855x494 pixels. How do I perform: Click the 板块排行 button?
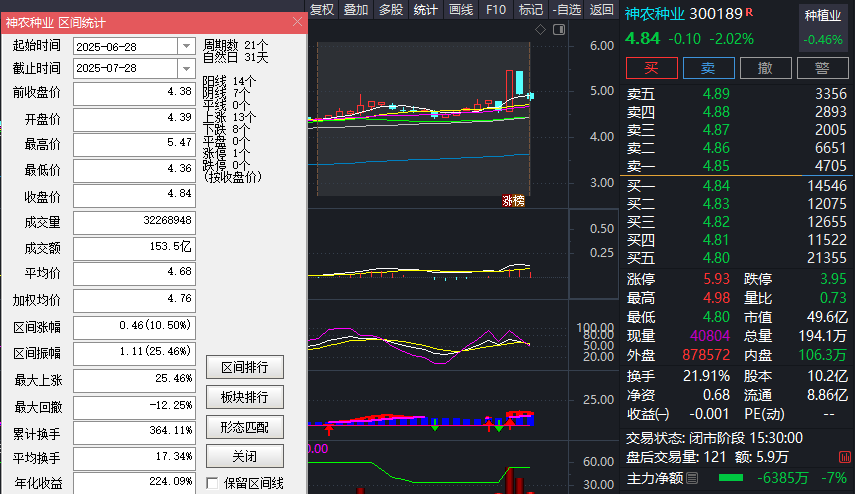tap(245, 397)
